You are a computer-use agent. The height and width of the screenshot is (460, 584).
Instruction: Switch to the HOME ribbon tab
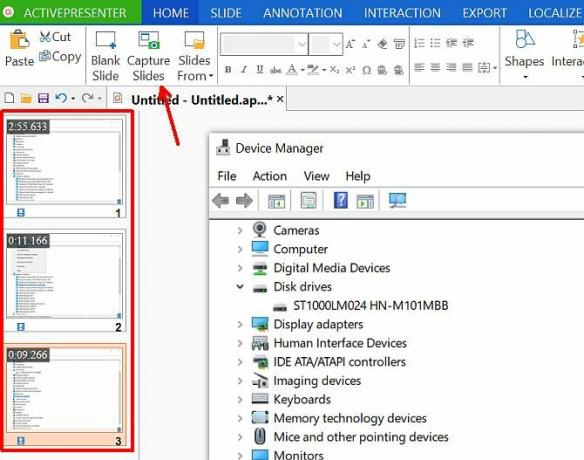171,13
